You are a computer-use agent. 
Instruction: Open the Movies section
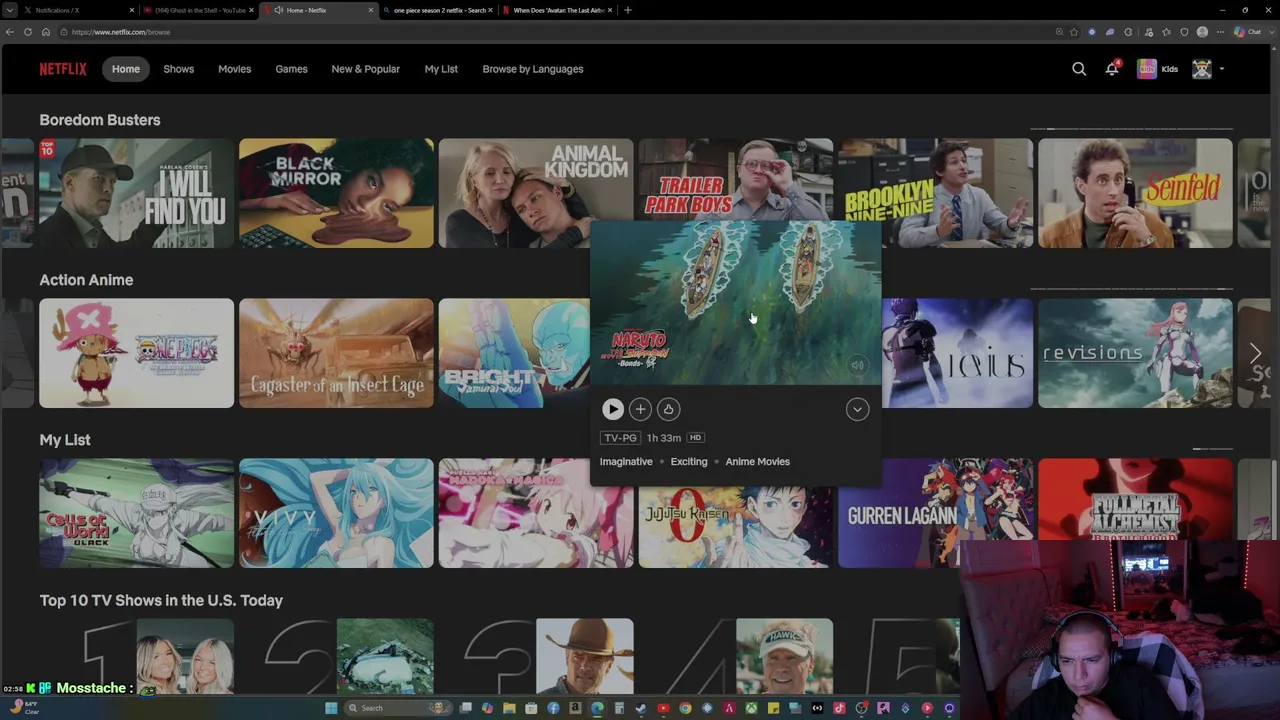[x=235, y=69]
